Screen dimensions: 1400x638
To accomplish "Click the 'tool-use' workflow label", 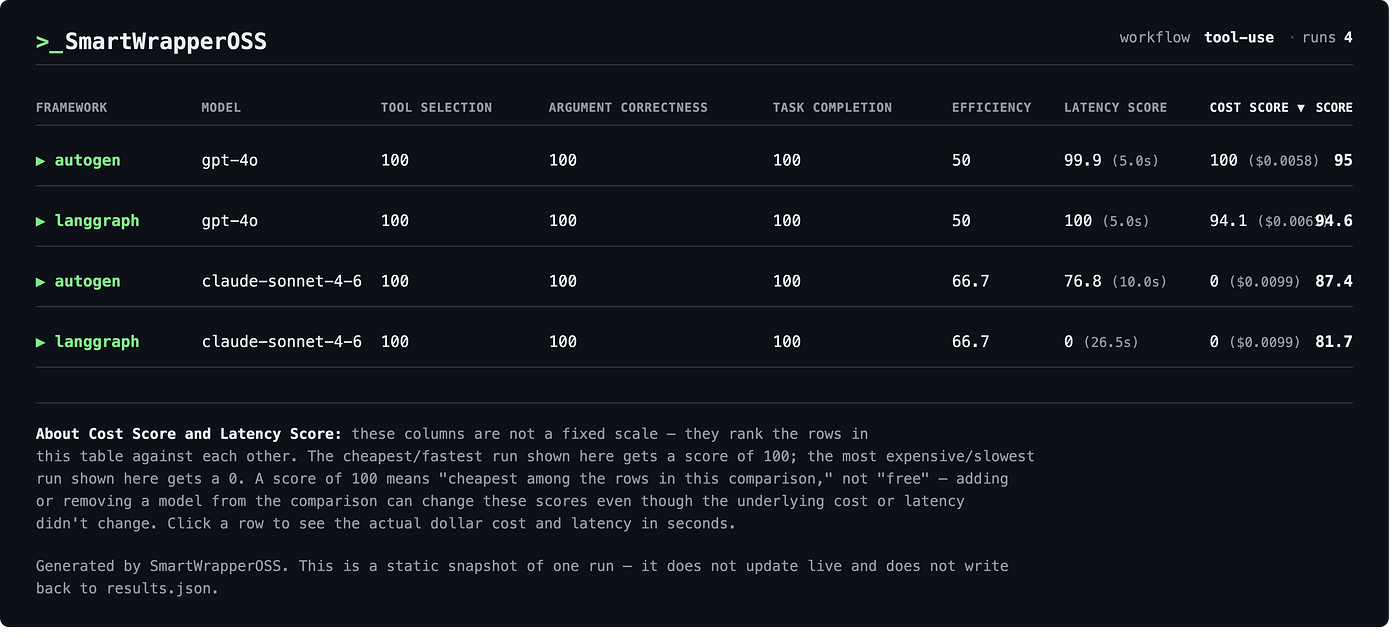I will [1239, 38].
